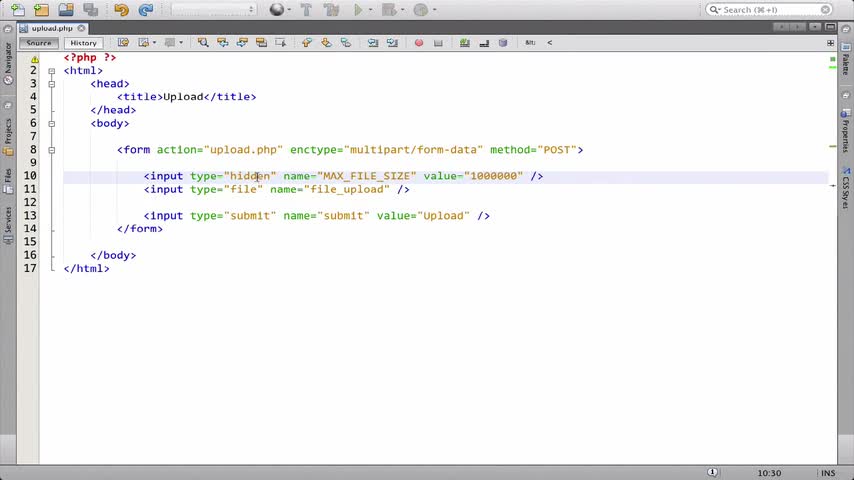Open the Debug Project dropdown arrow
854x480 pixels.
(402, 10)
